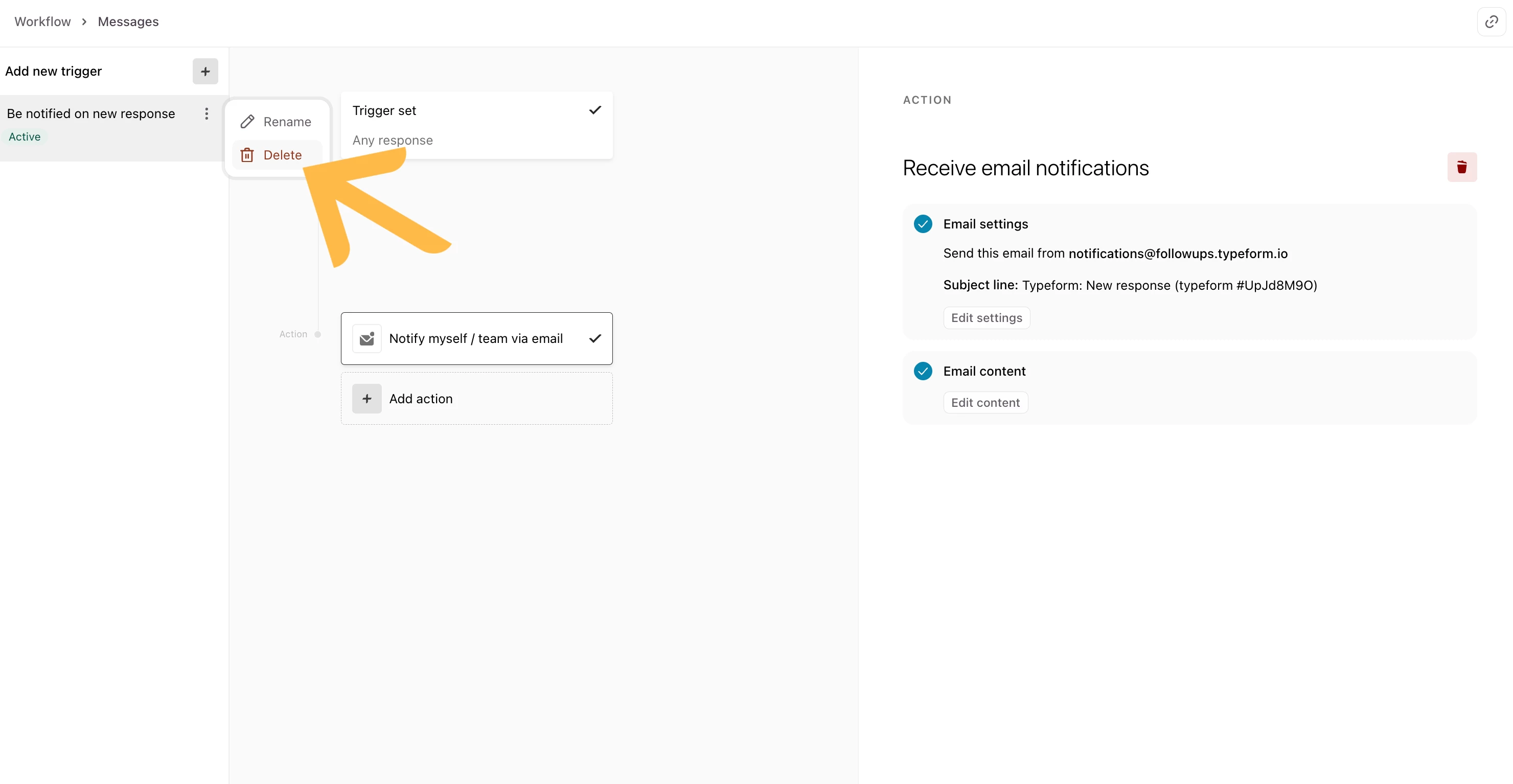Open the three-dot menu for the trigger
This screenshot has width=1513, height=784.
pos(206,113)
